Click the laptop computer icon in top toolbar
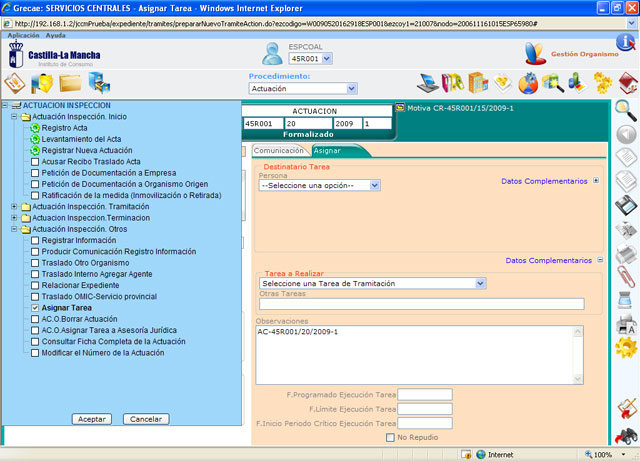The image size is (640, 461). pos(428,83)
